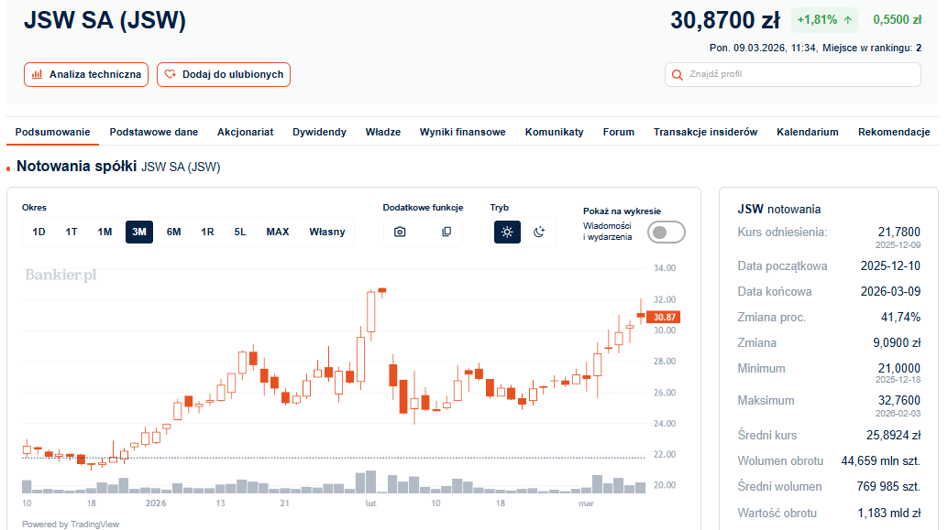The height and width of the screenshot is (530, 948).
Task: Open the Podstawowe dane tab
Action: coord(154,132)
